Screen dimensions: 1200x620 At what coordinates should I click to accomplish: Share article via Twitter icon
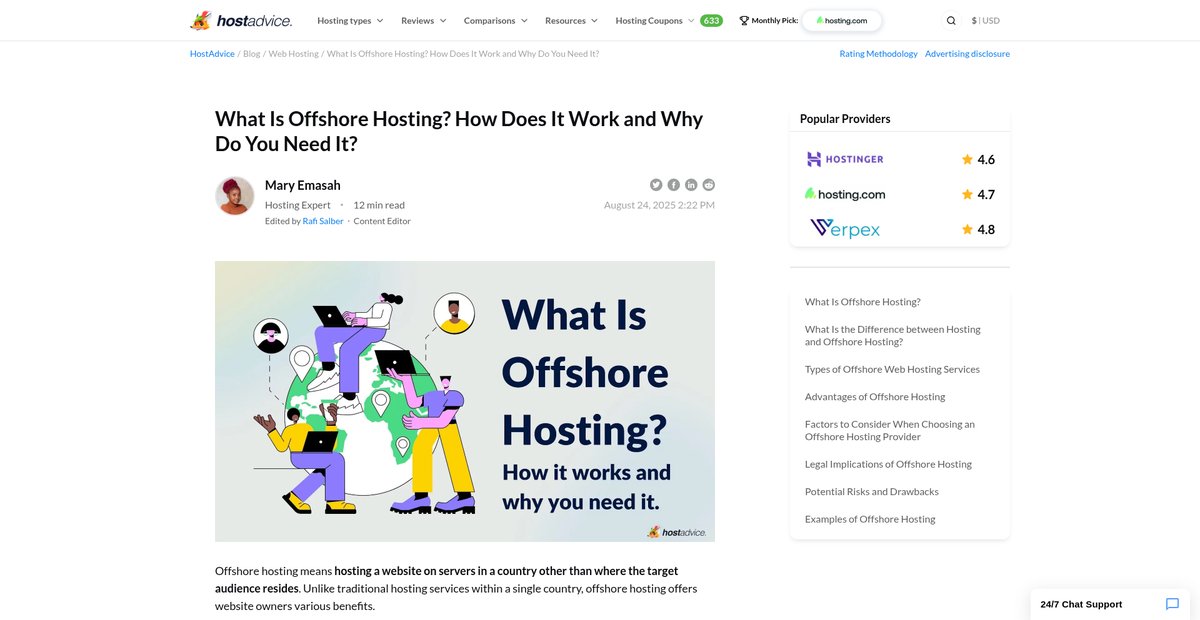coord(656,184)
